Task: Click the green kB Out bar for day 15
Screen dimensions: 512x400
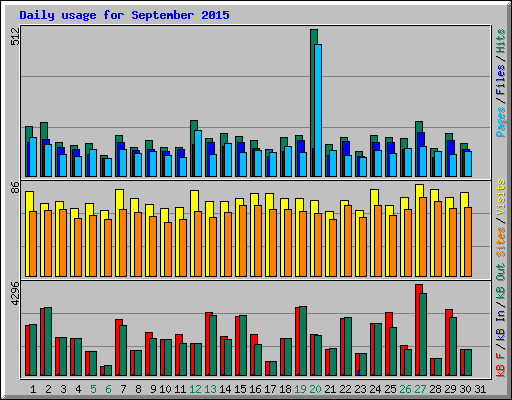Action: click(243, 345)
